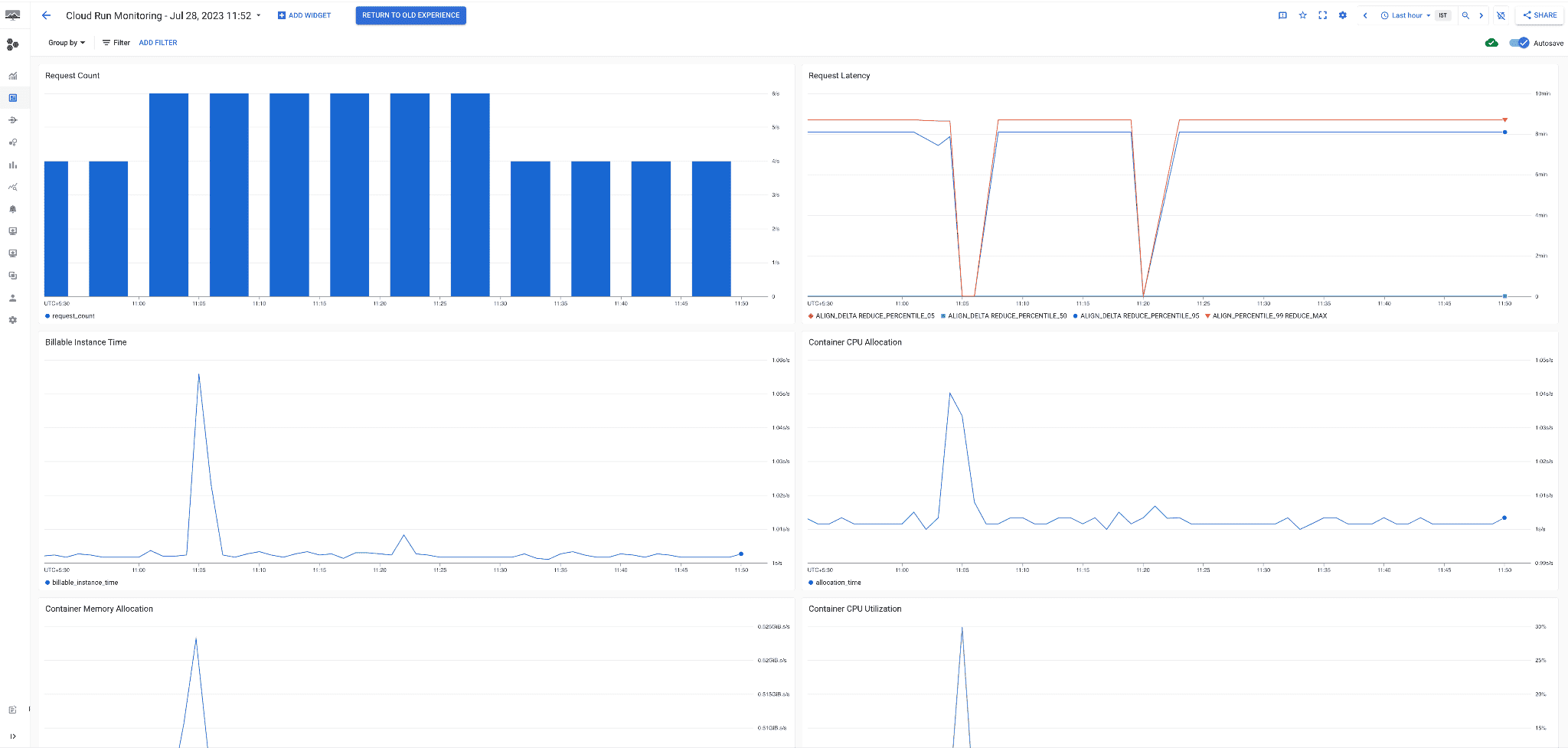Toggle the billable_instance_time legend entry
Screen dimensions: 1568x748
[x=81, y=582]
